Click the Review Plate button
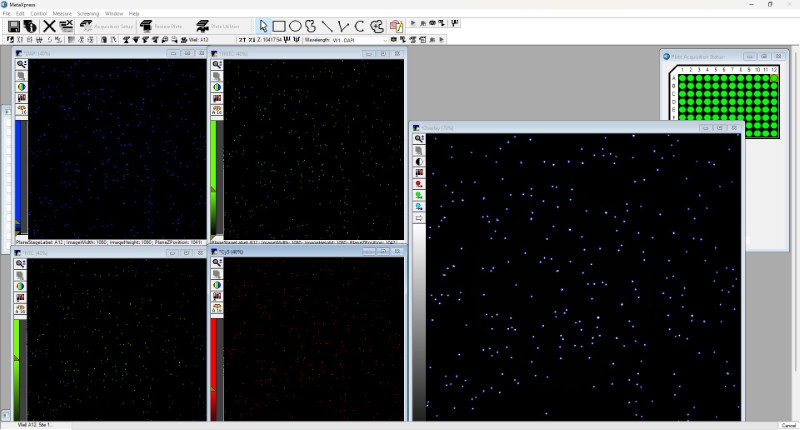Screen dimensions: 800x430 click(x=160, y=26)
